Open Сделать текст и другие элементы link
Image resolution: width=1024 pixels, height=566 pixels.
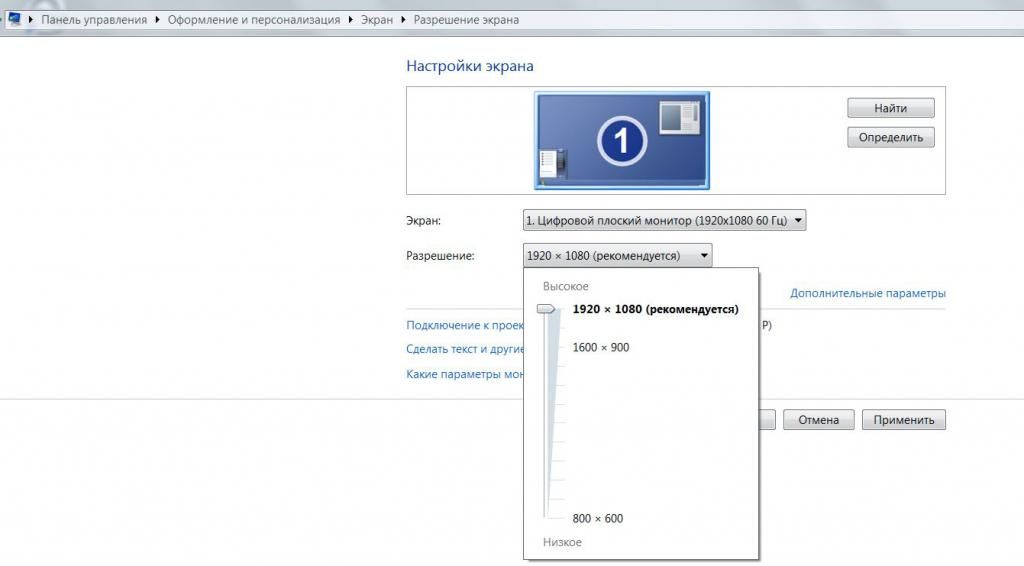point(464,349)
